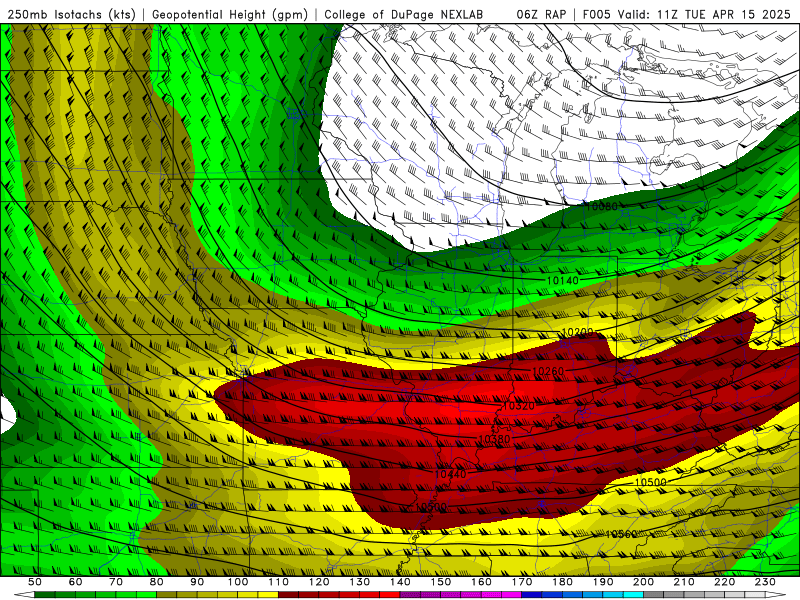This screenshot has width=800, height=600.
Task: Pick the 10260 contour label
Action: click(548, 371)
